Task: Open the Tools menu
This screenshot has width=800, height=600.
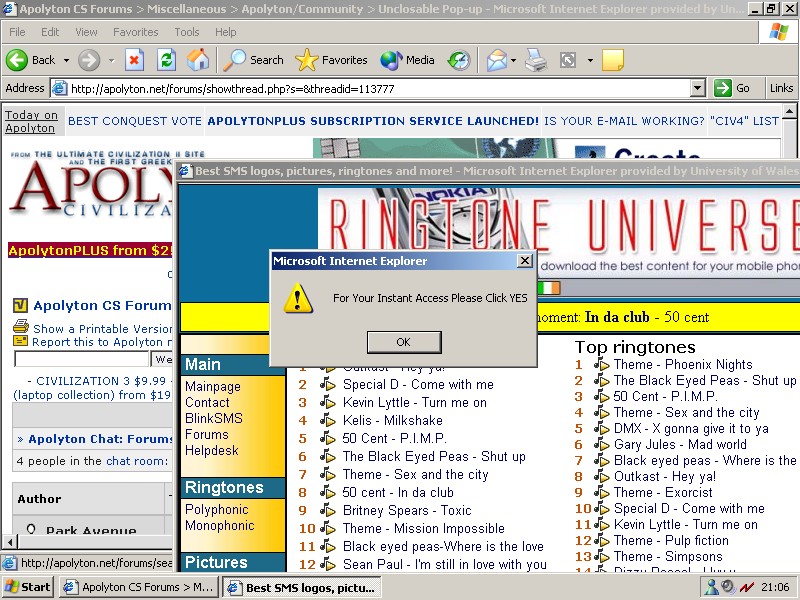Action: (x=187, y=32)
